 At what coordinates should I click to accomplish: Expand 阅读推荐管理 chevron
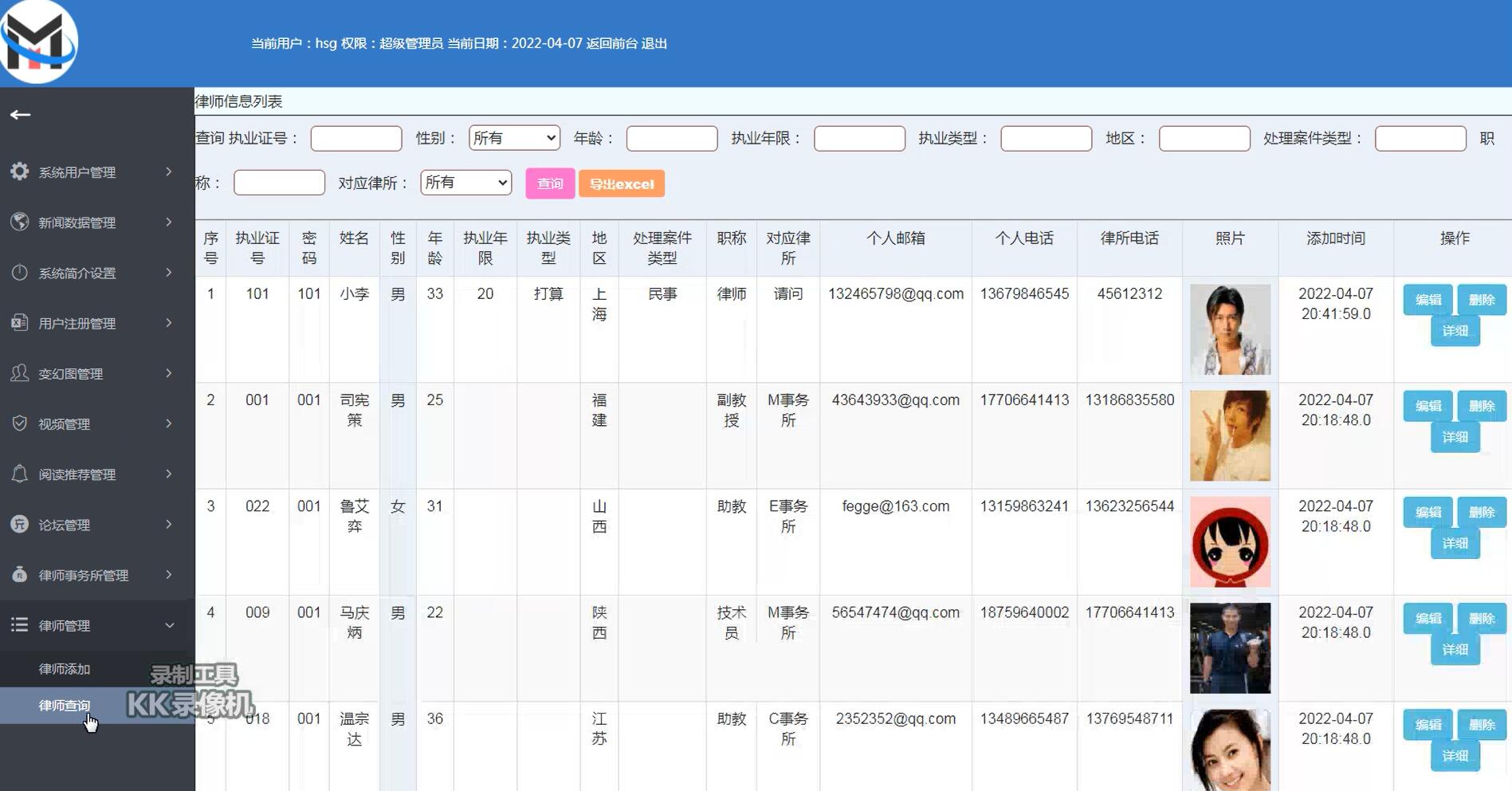click(x=169, y=474)
